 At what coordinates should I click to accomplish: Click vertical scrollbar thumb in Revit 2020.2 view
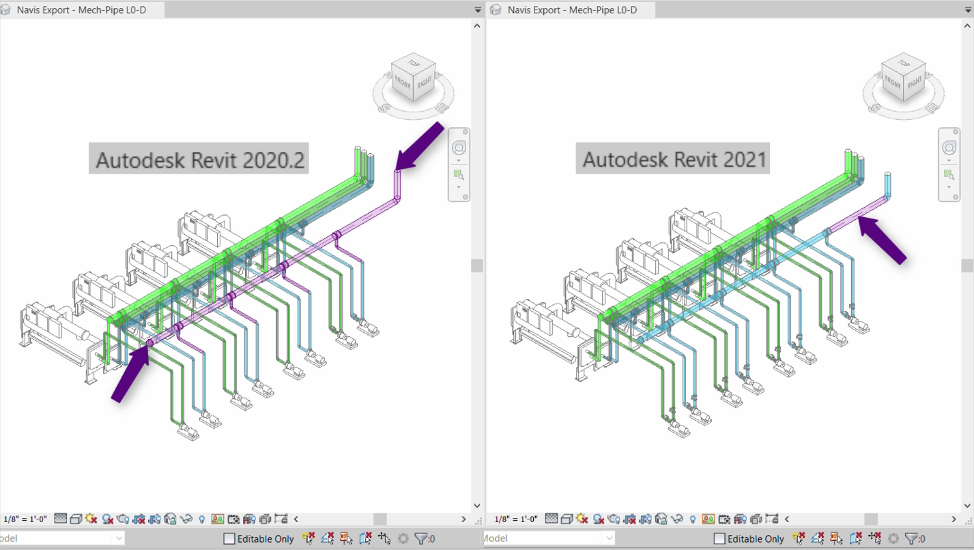[x=477, y=265]
